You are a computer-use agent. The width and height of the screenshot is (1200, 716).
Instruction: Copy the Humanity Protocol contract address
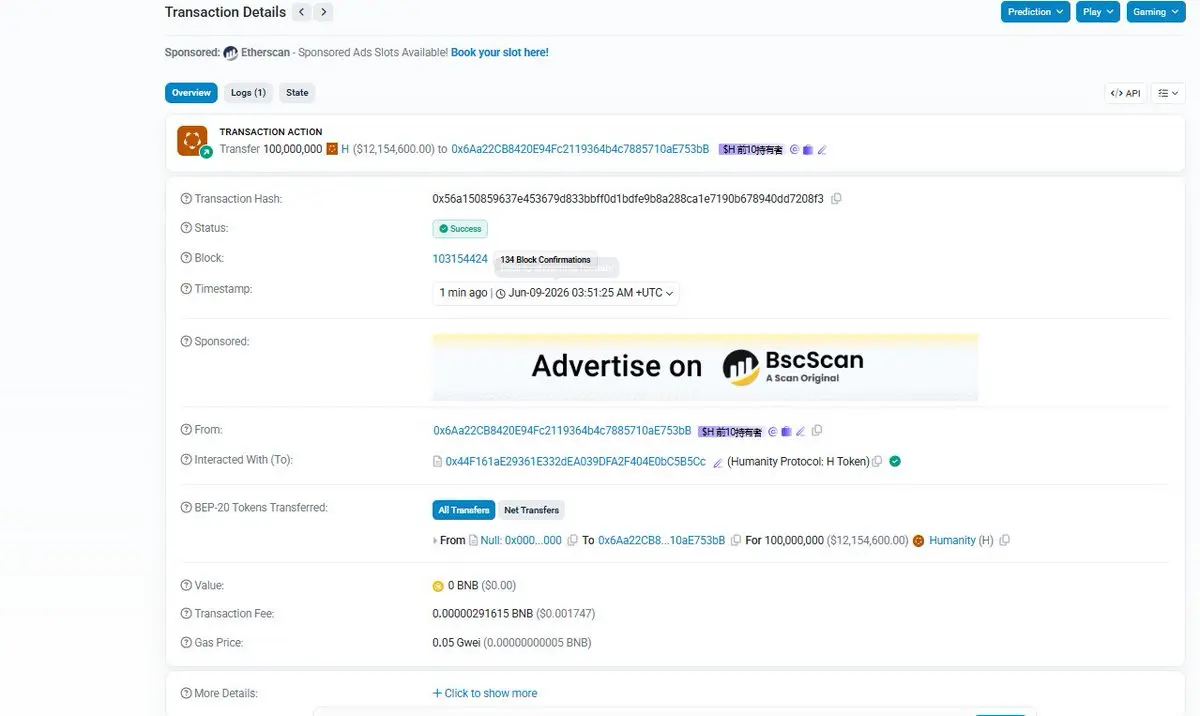pos(877,462)
